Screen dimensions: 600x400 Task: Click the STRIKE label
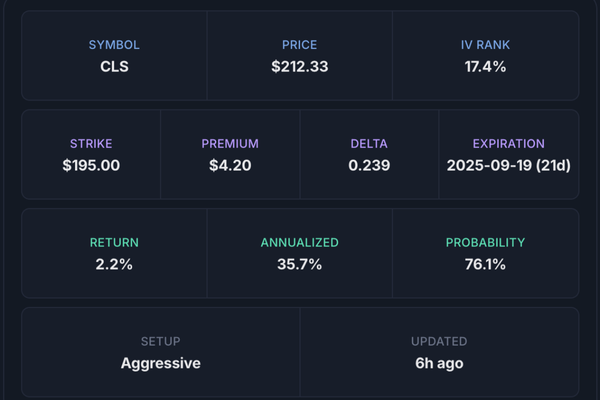click(x=91, y=144)
